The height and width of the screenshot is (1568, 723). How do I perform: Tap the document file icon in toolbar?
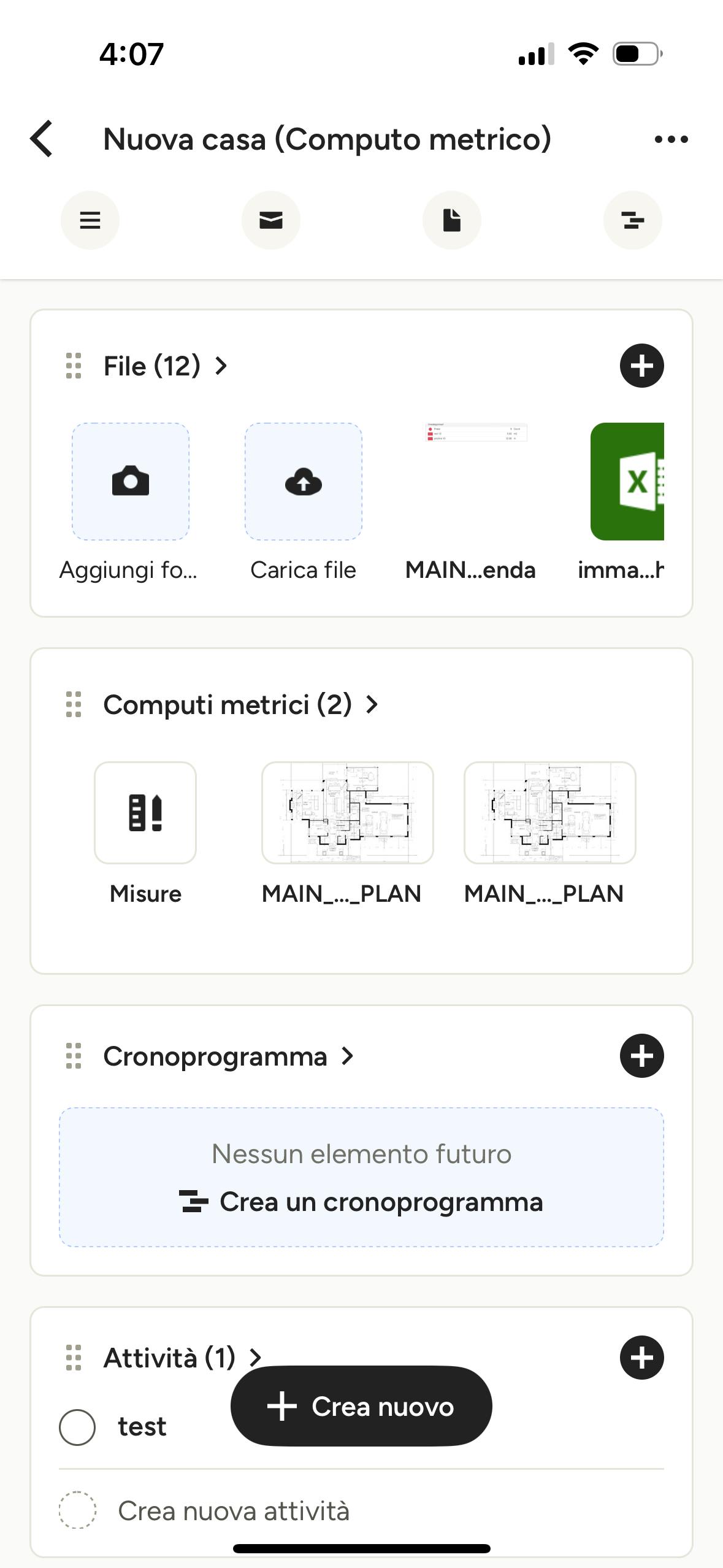pos(452,220)
